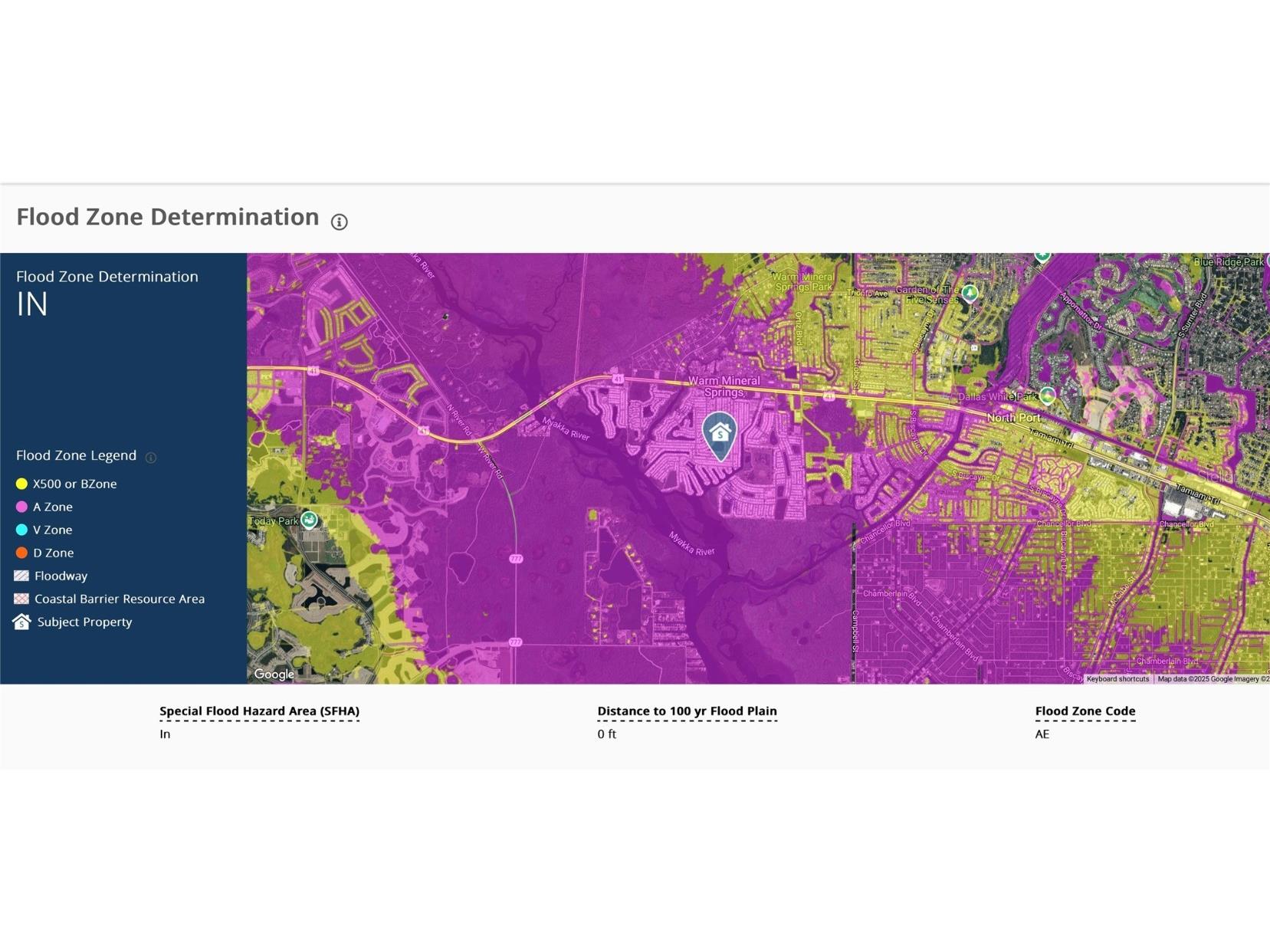This screenshot has width=1270, height=952.
Task: Click the Subject Property house icon in legend
Action: 21,622
